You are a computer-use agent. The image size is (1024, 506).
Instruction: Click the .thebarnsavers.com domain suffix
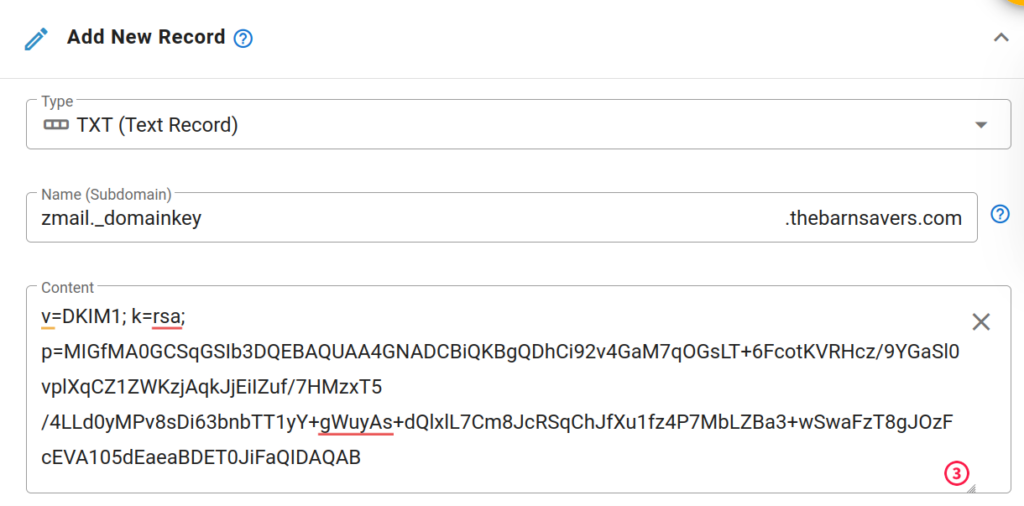(873, 218)
